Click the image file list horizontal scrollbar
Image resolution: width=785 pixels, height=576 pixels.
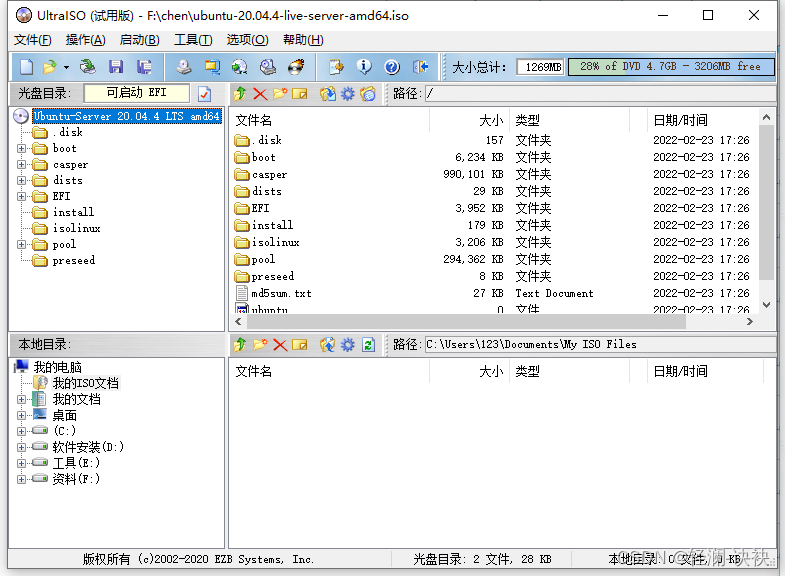click(x=466, y=321)
